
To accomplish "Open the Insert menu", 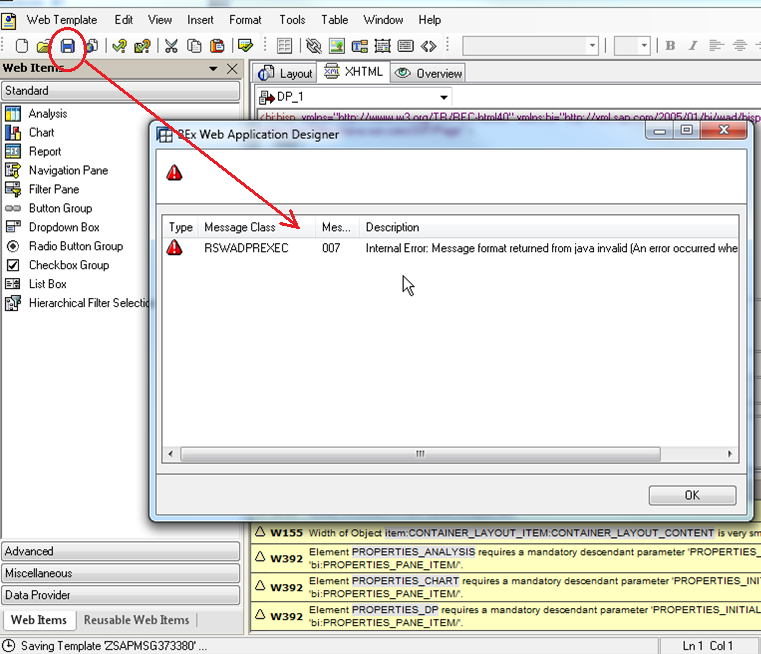I will tap(200, 20).
